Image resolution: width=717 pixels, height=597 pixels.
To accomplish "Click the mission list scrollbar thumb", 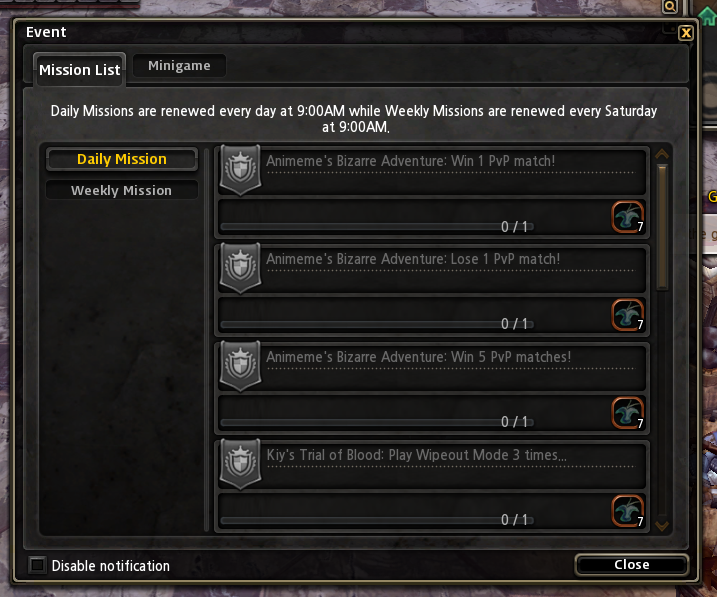I will tap(662, 227).
